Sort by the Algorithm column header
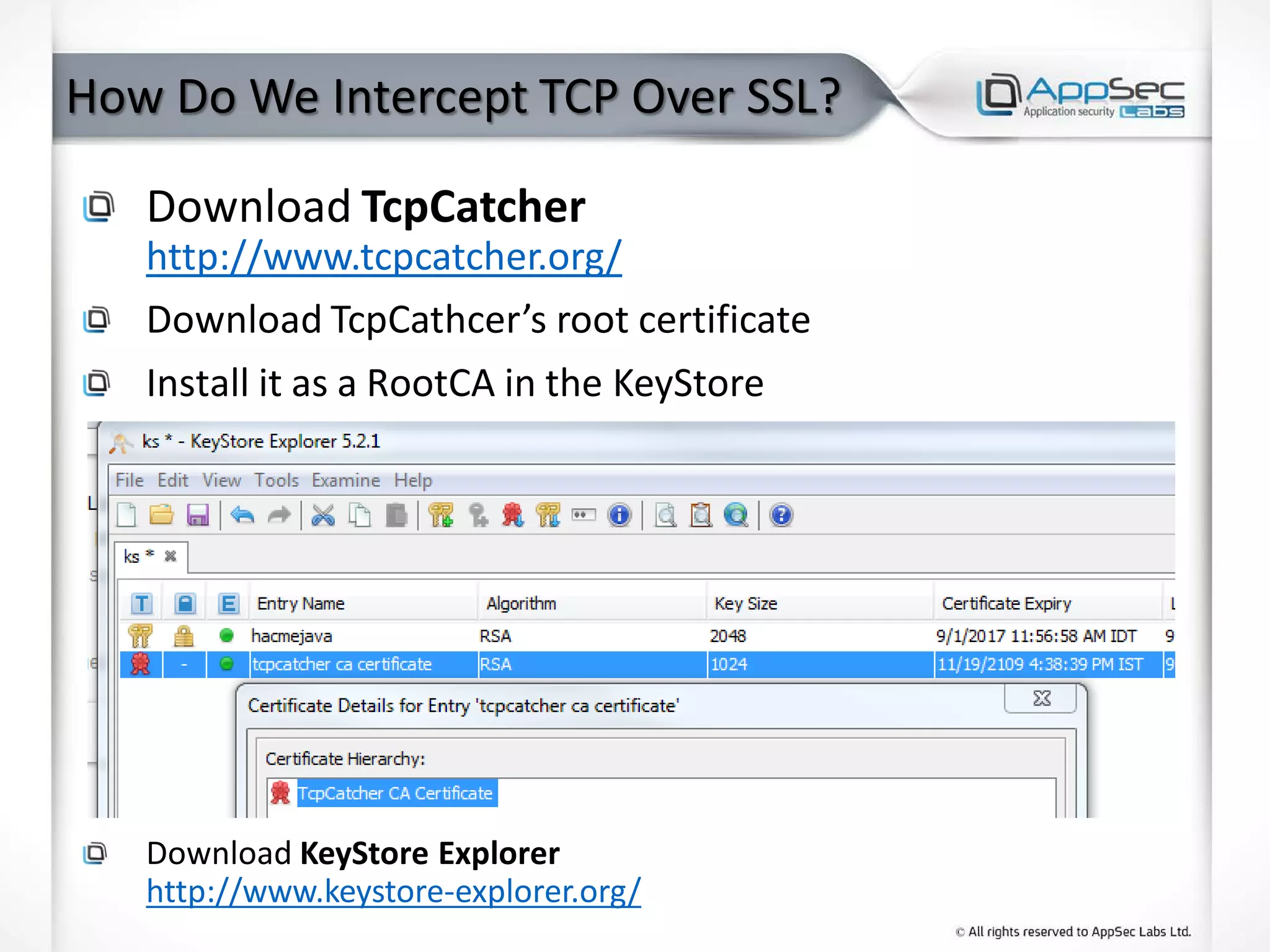Viewport: 1270px width, 952px height. [592, 604]
